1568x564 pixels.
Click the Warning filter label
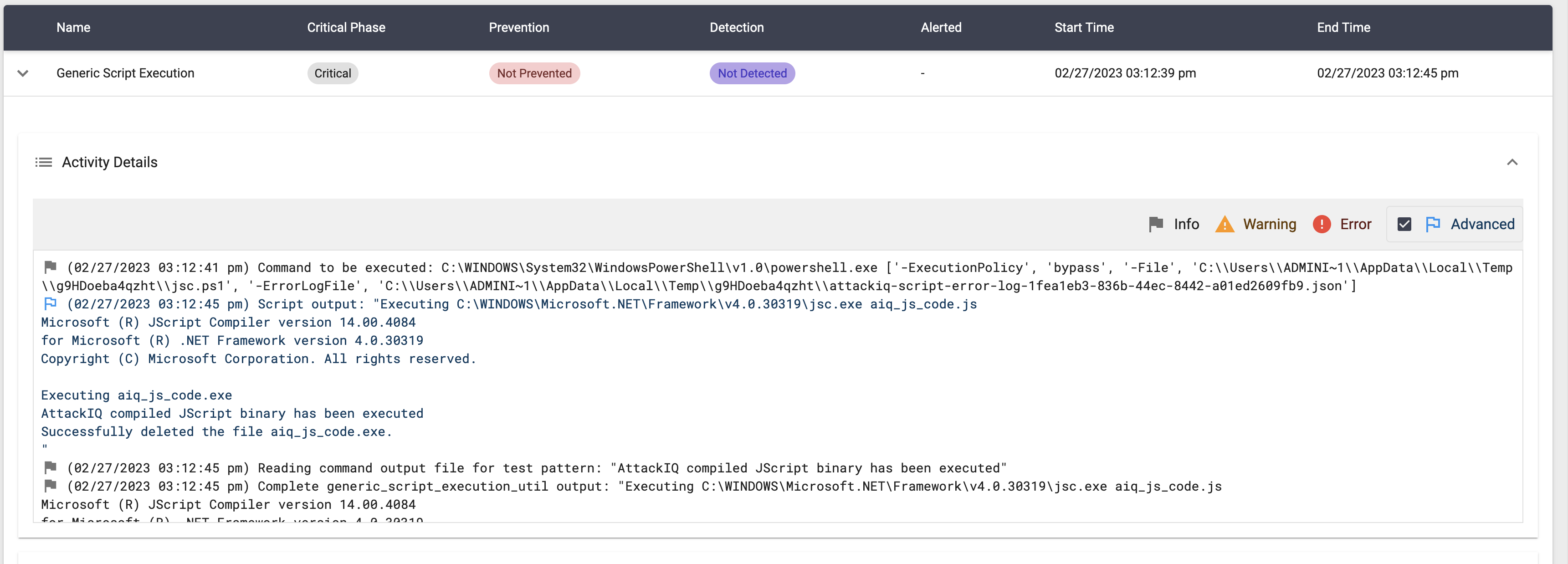(x=1269, y=224)
